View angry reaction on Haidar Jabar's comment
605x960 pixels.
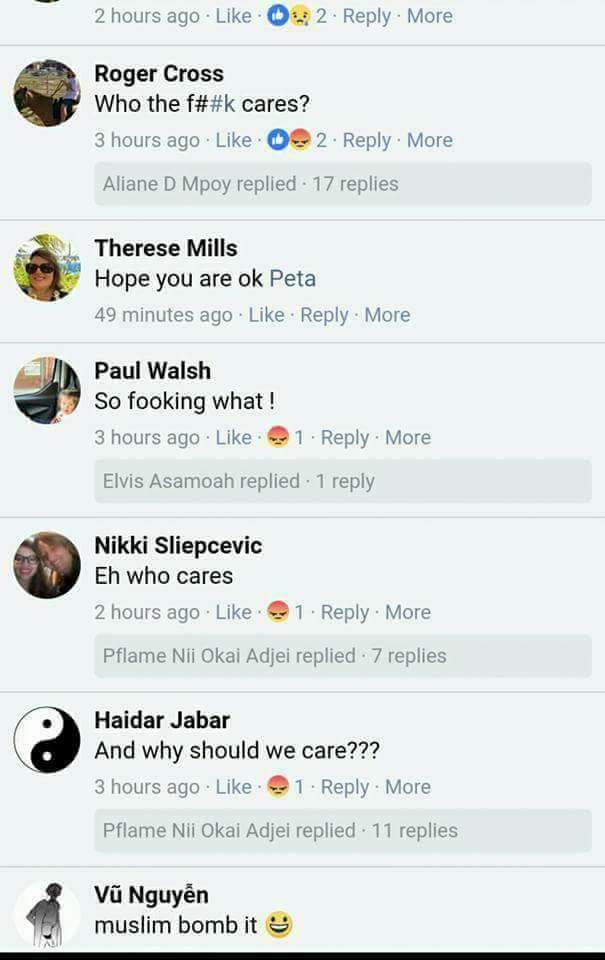tap(285, 786)
